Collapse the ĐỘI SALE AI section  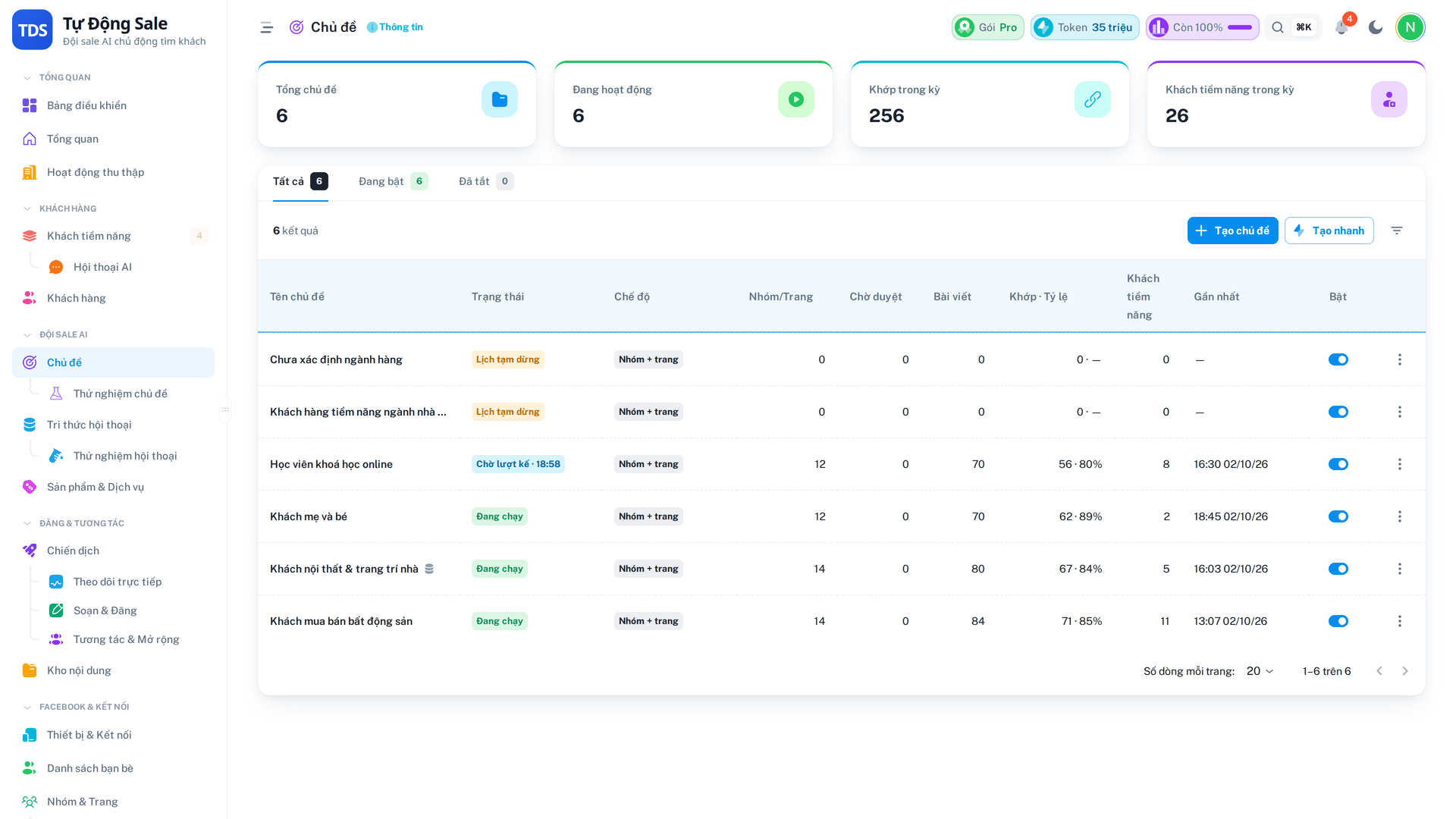tap(55, 334)
